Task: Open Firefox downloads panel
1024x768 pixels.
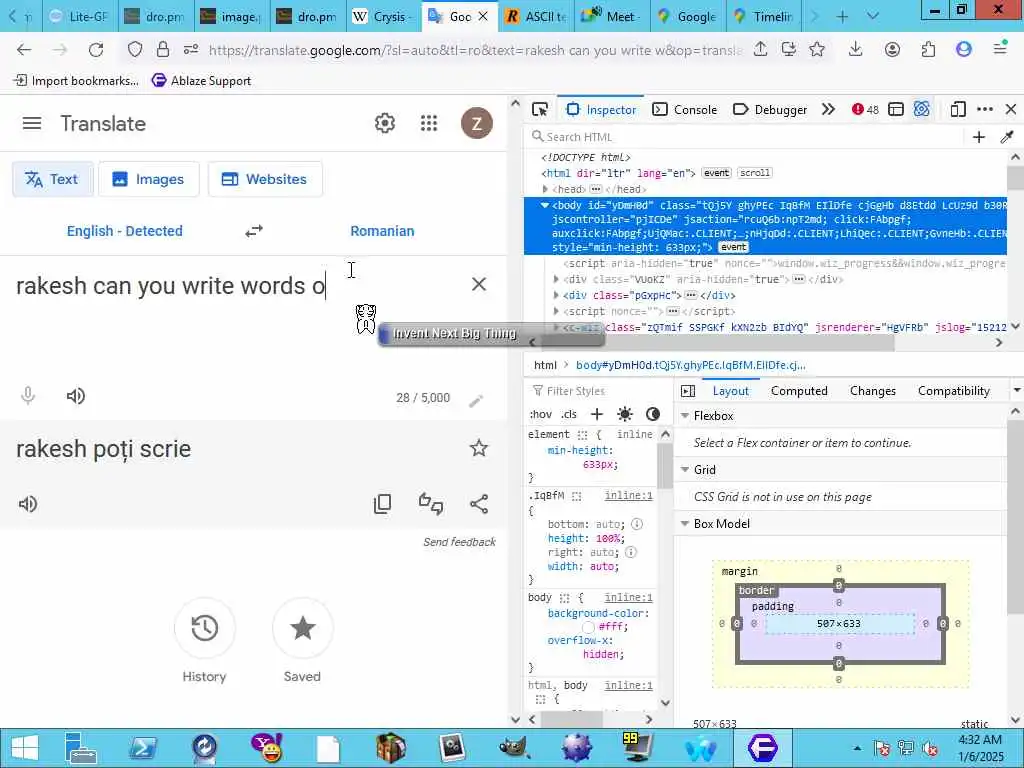Action: point(856,50)
